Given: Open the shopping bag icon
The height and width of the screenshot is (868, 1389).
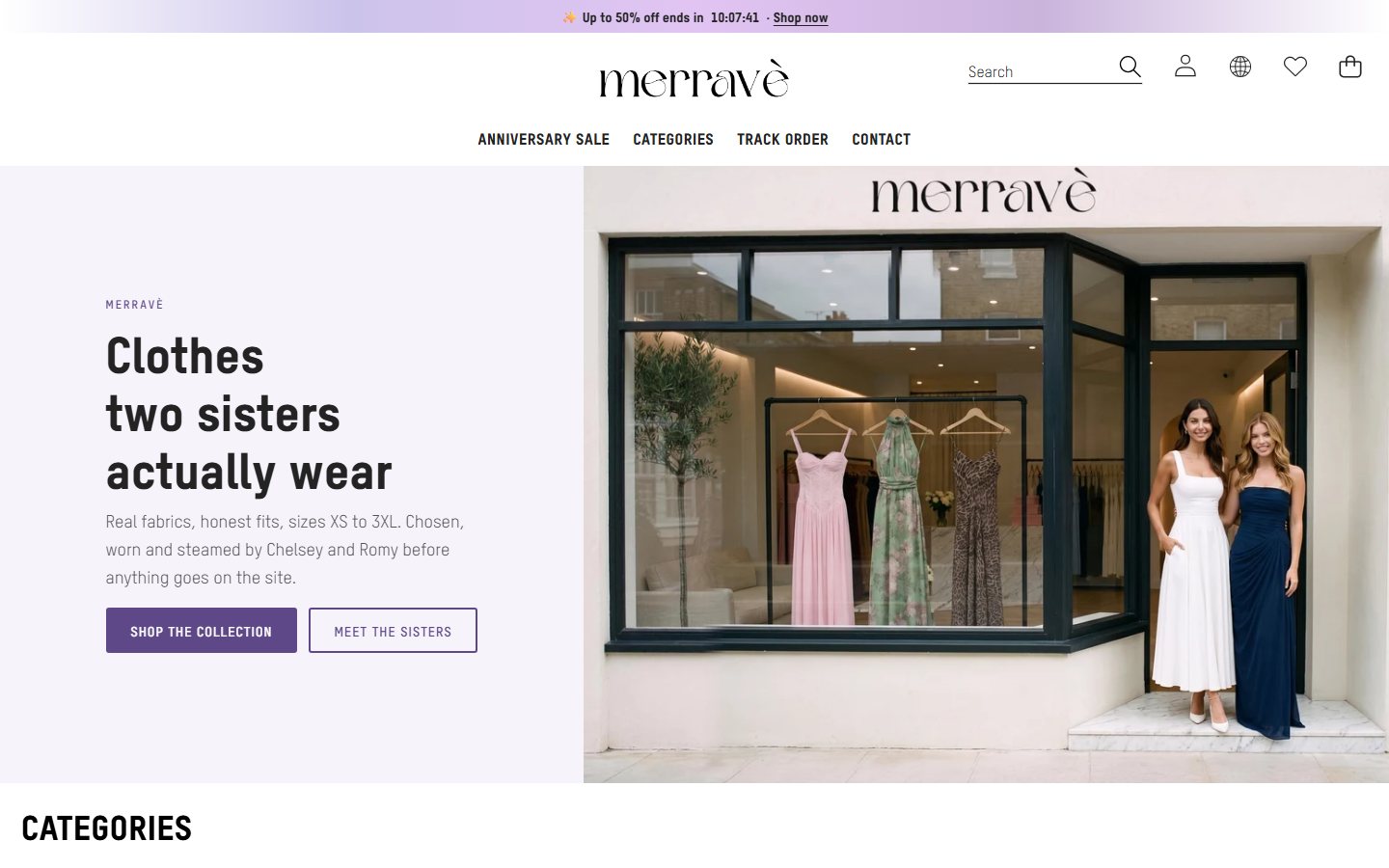Looking at the screenshot, I should (1350, 67).
